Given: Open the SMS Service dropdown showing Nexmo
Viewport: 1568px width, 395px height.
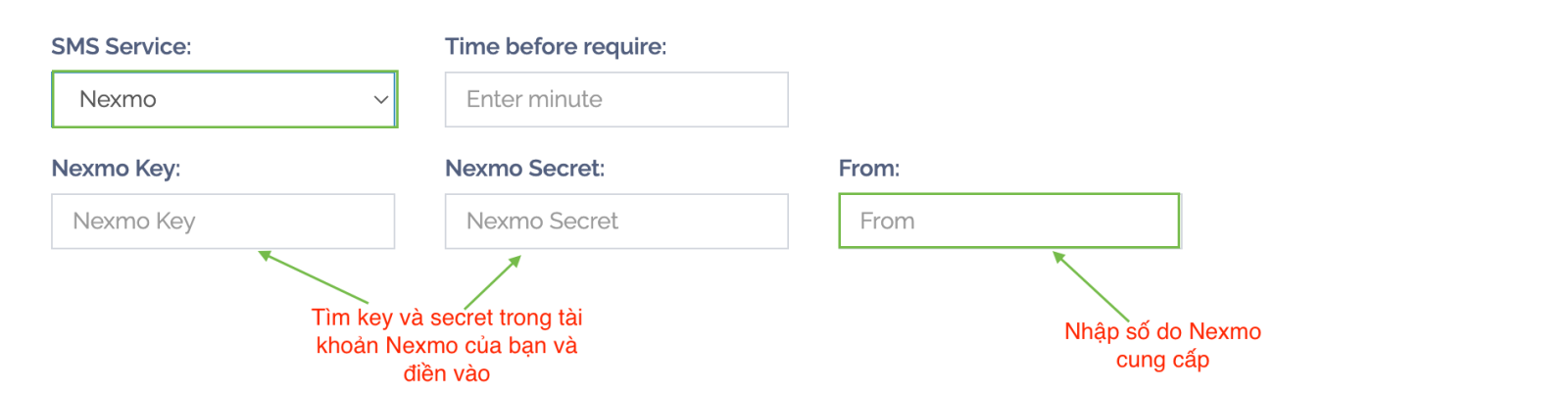Looking at the screenshot, I should [x=223, y=99].
